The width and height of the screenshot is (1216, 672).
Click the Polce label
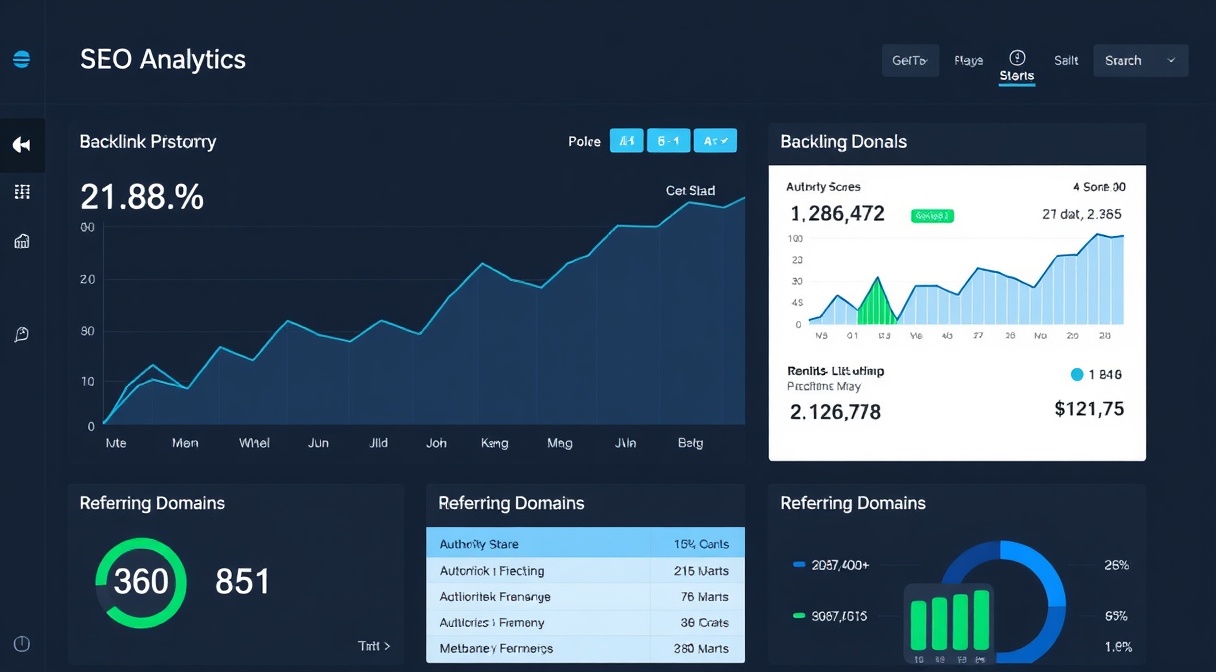click(x=585, y=141)
